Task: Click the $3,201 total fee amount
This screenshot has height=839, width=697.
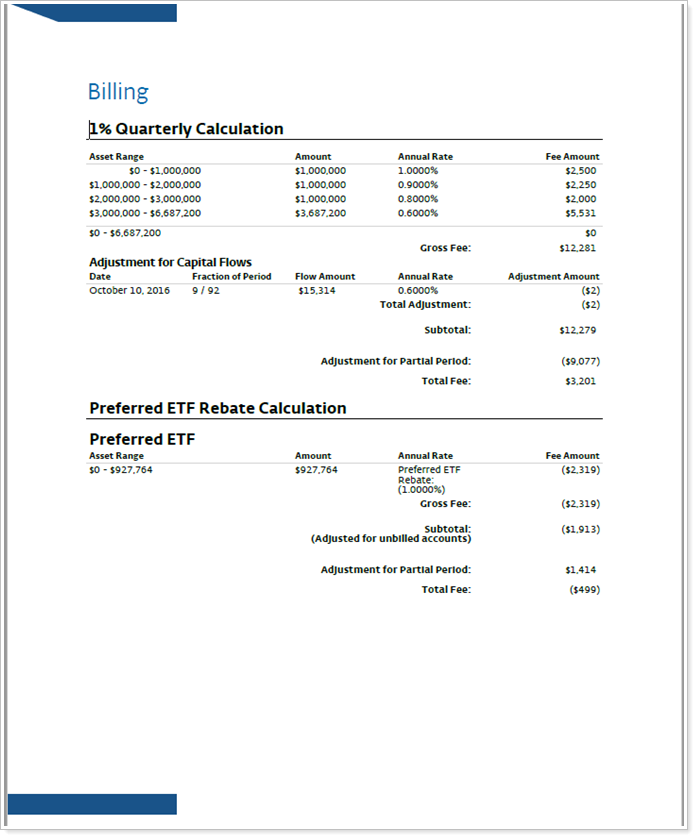Action: 580,381
